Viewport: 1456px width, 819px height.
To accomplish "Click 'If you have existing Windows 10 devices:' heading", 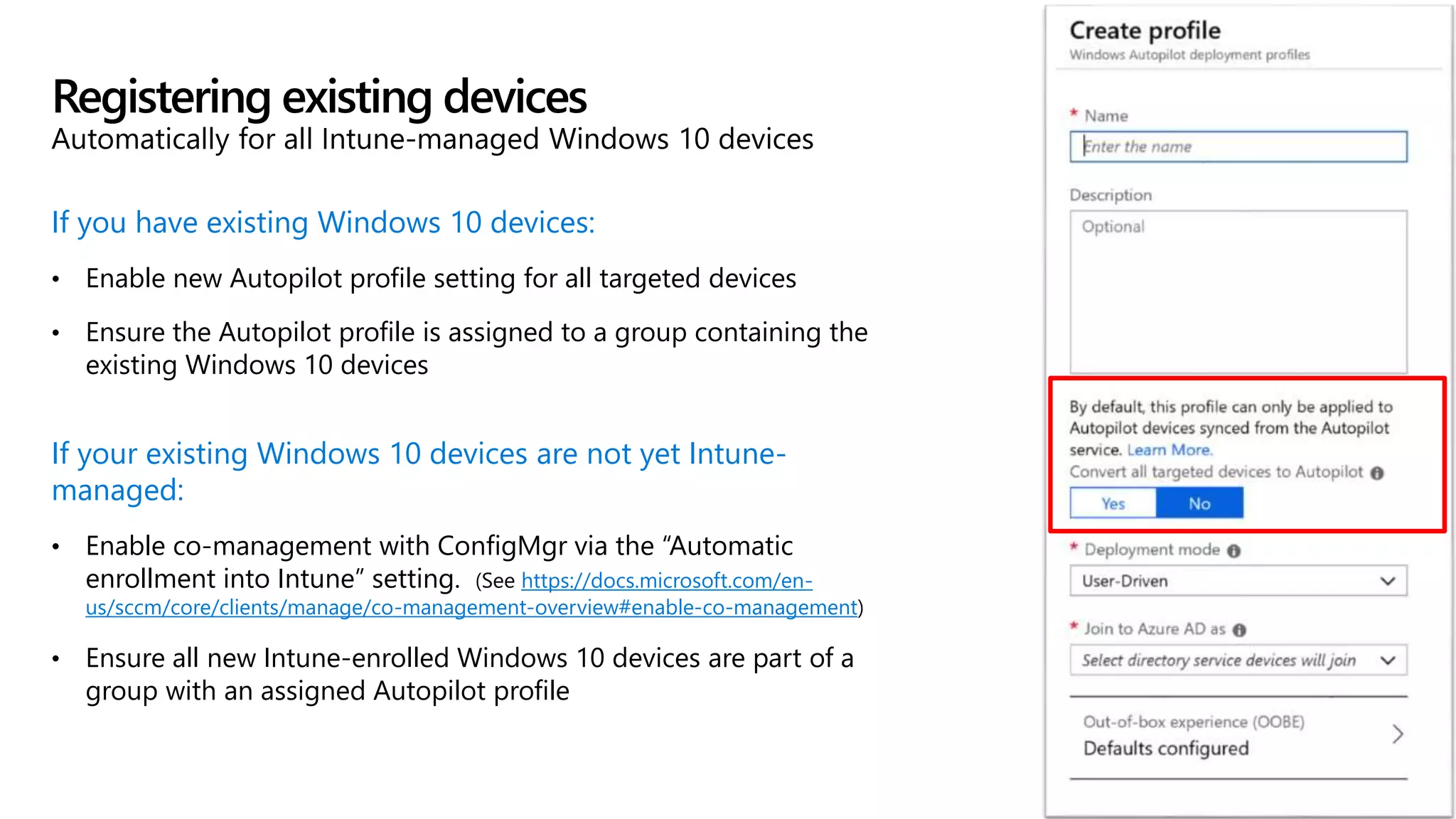I will click(x=323, y=223).
